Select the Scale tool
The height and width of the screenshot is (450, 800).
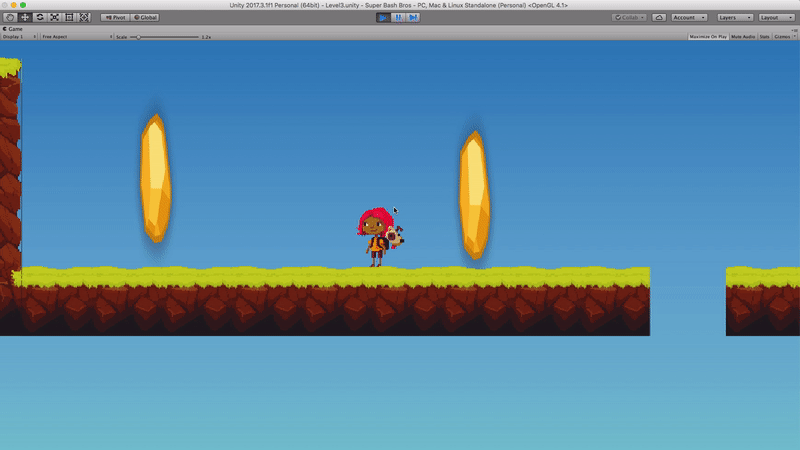click(x=54, y=17)
